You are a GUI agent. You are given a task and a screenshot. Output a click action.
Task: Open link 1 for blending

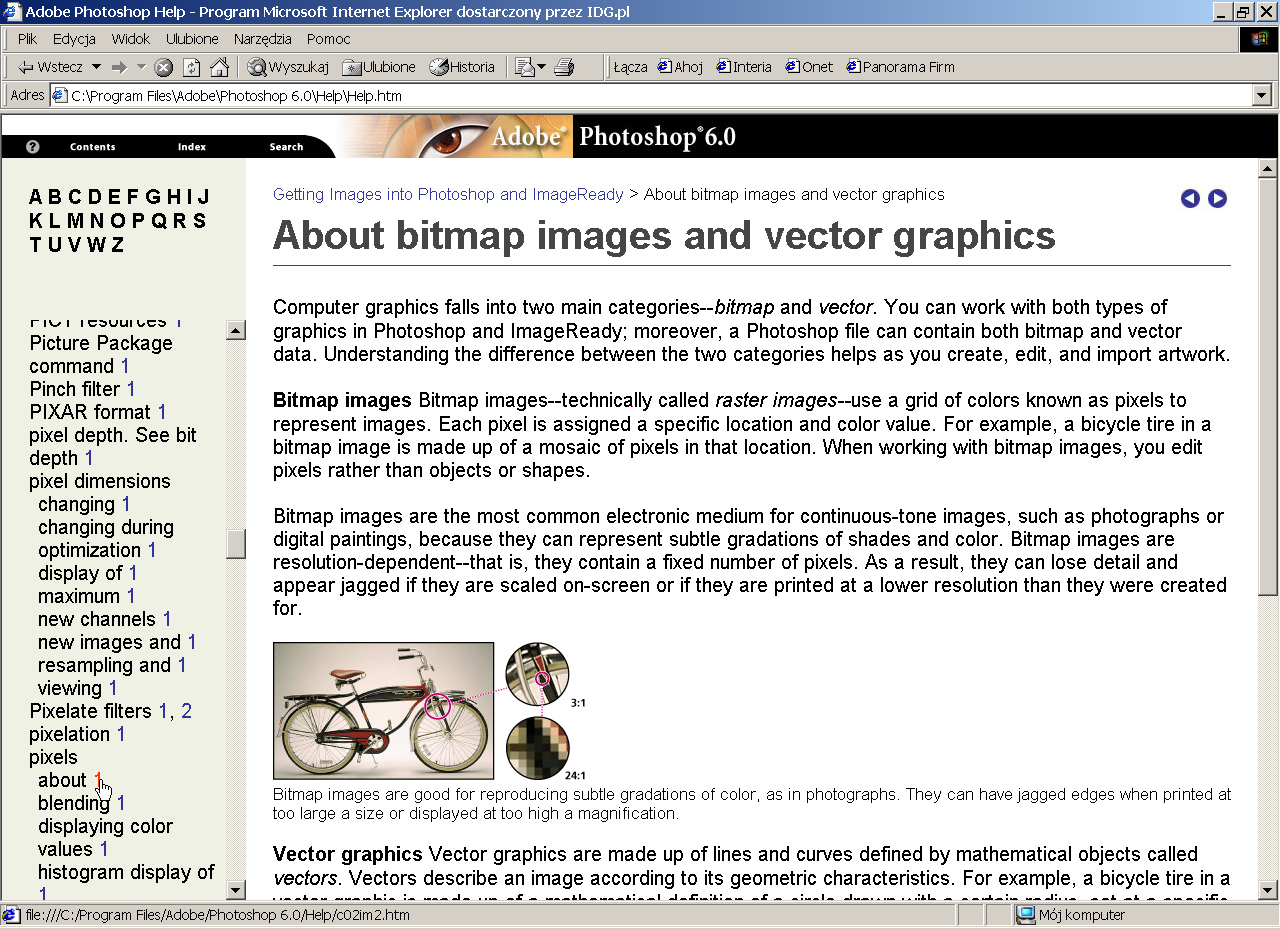pyautogui.click(x=121, y=803)
